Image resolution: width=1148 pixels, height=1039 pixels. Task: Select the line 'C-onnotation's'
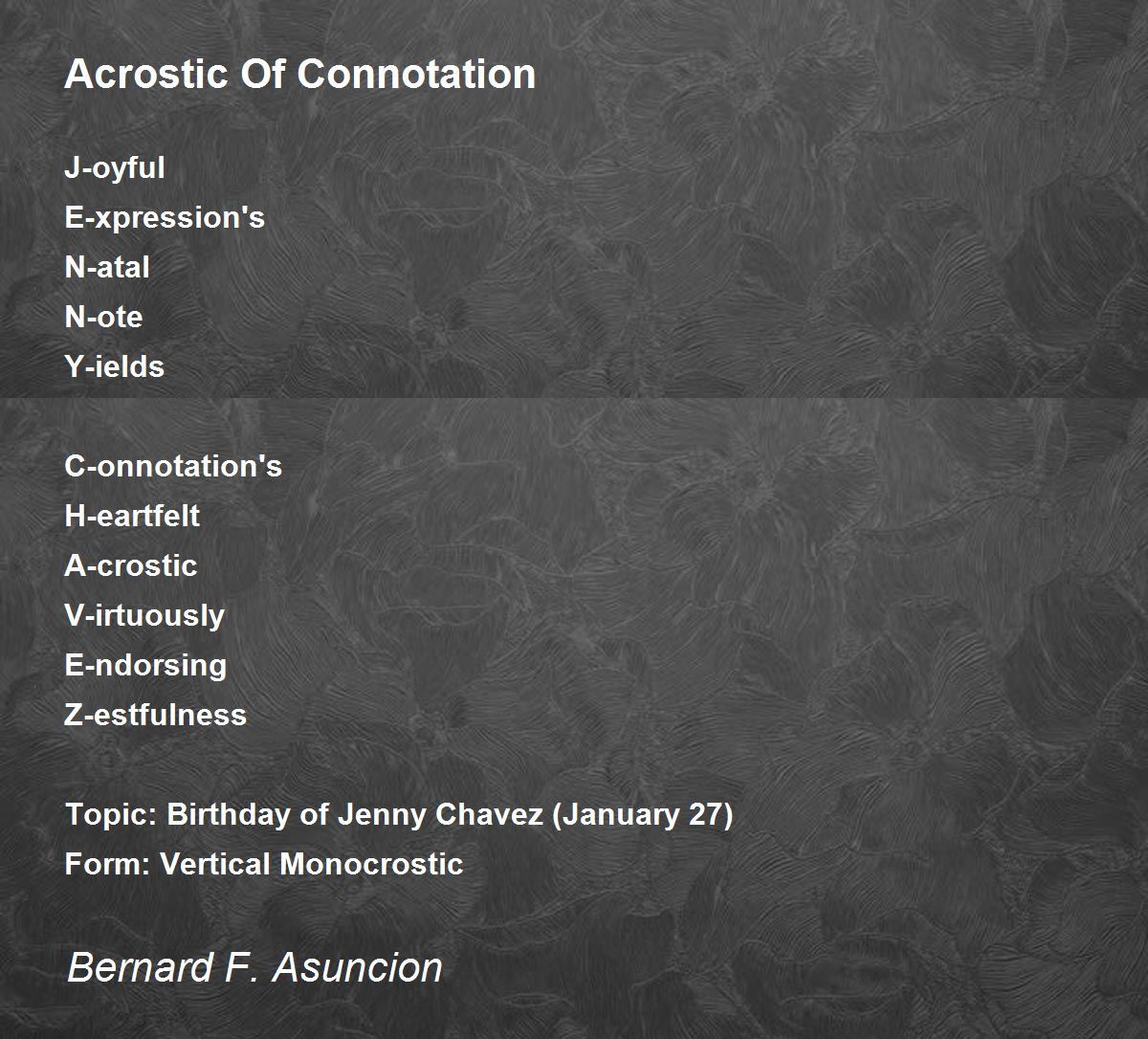(x=173, y=467)
